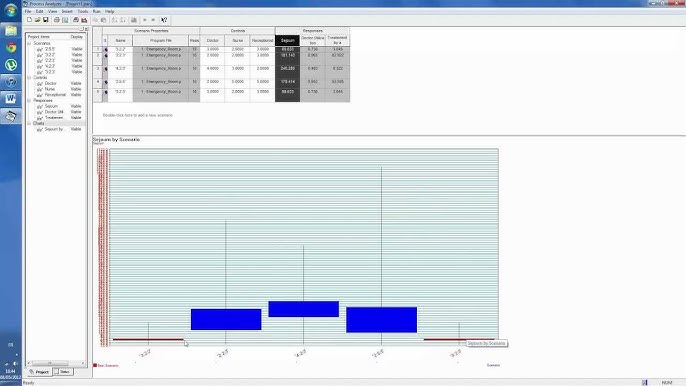Click the Paste toolbar icon

[x=104, y=20]
